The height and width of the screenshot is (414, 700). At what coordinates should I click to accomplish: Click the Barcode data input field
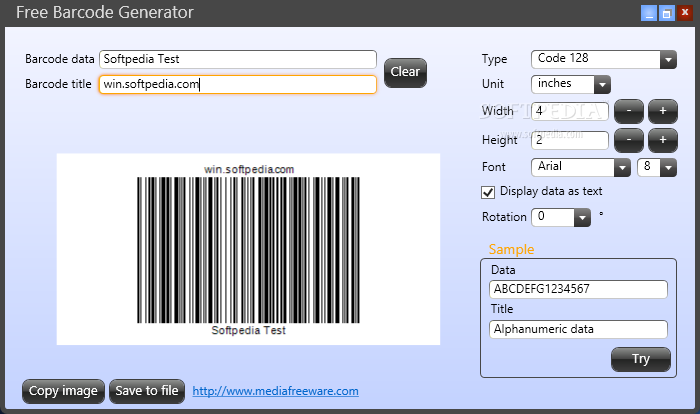click(x=238, y=59)
